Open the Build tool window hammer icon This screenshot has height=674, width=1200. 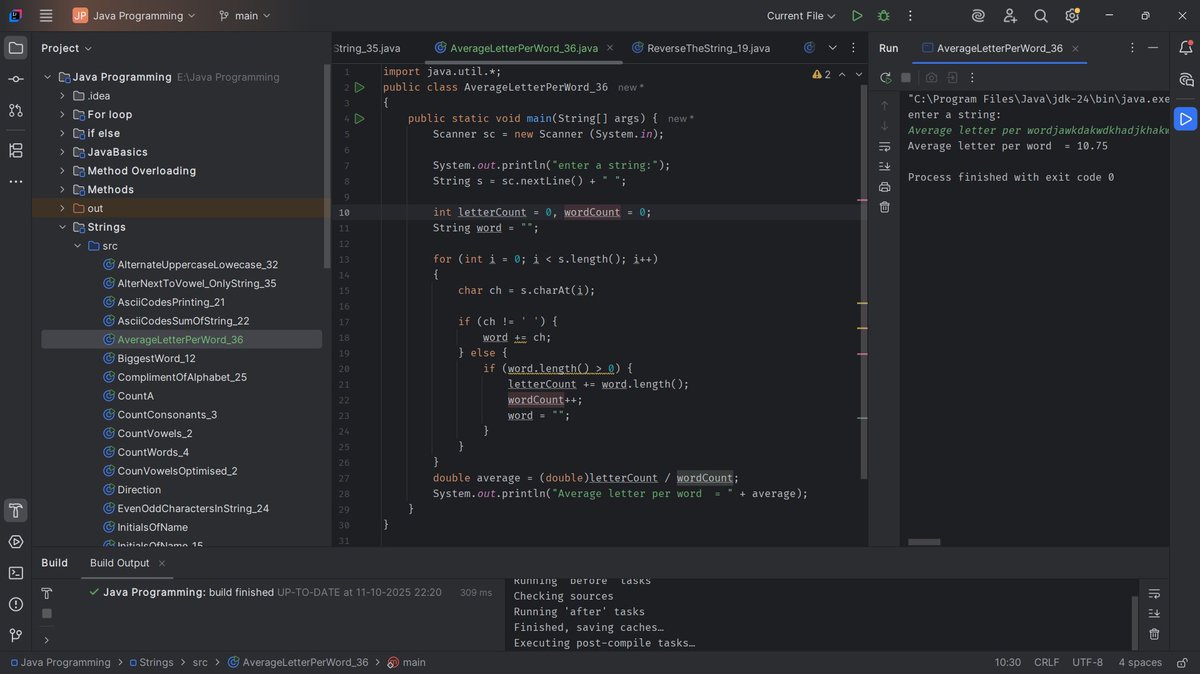pos(16,511)
